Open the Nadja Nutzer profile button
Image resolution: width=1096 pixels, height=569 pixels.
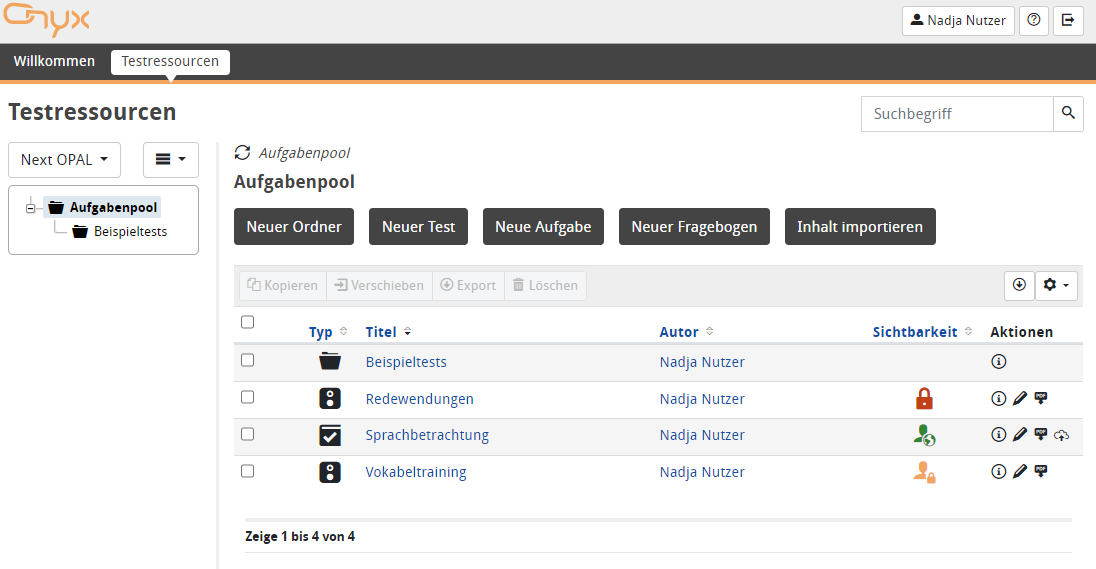click(x=958, y=21)
